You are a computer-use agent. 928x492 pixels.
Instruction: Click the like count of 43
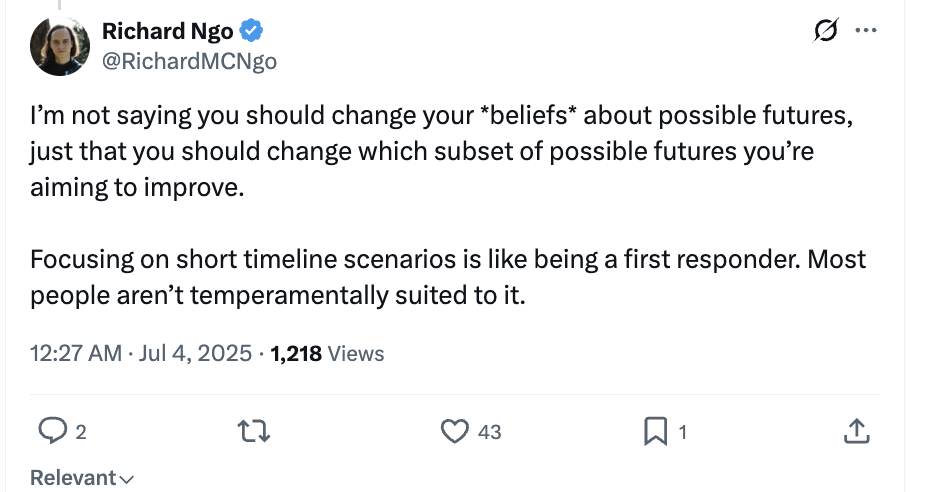click(x=489, y=432)
